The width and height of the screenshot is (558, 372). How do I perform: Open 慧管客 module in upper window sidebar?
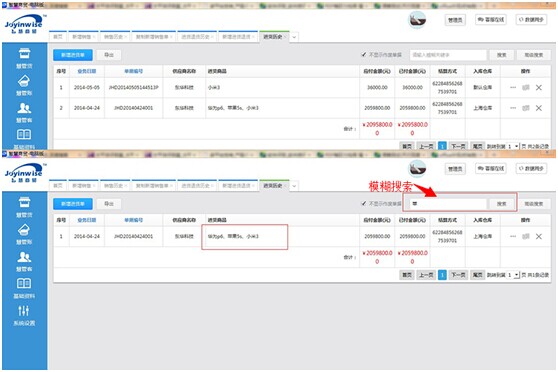point(24,112)
